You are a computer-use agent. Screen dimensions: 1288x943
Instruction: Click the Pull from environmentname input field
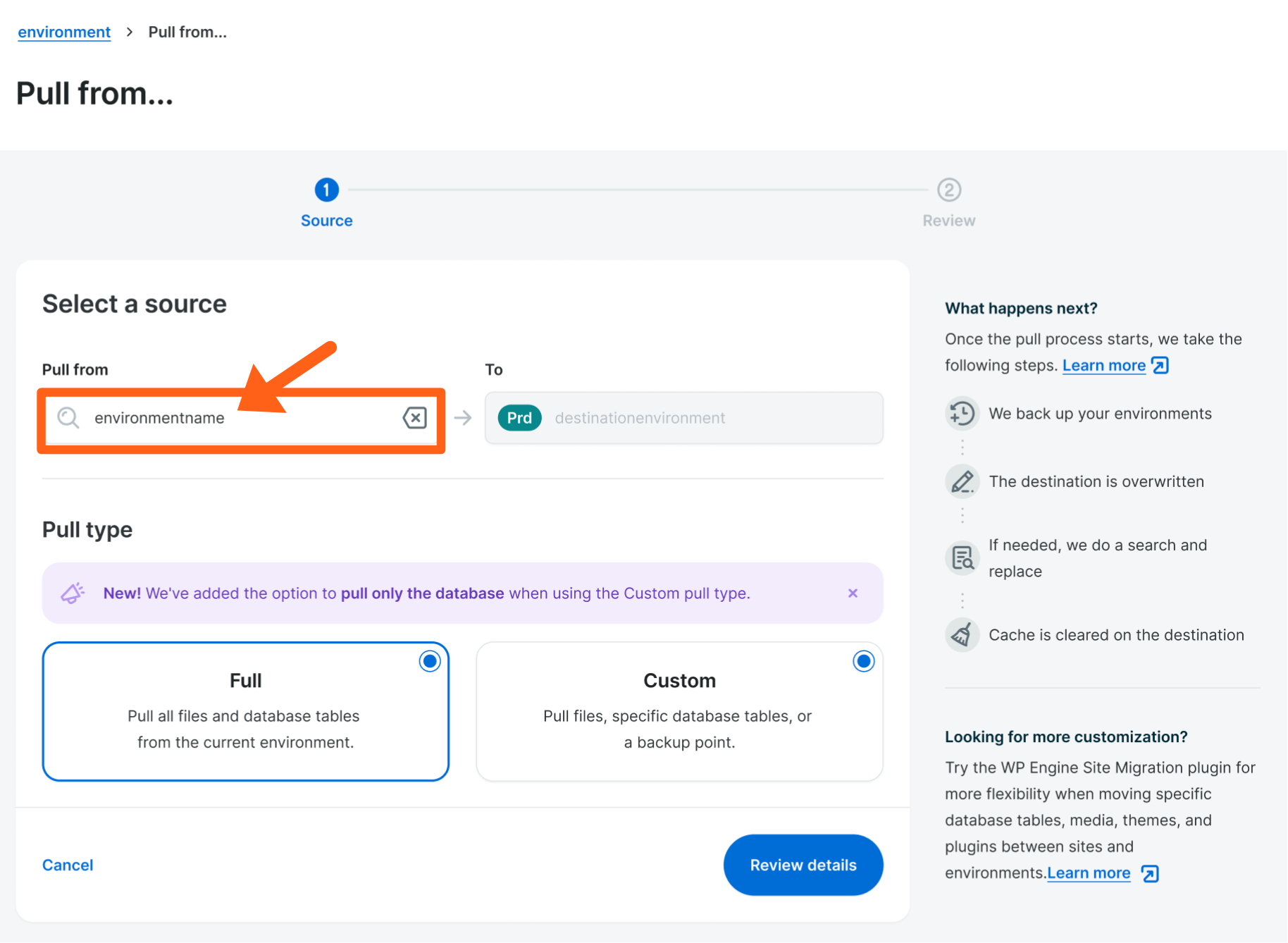pos(240,418)
